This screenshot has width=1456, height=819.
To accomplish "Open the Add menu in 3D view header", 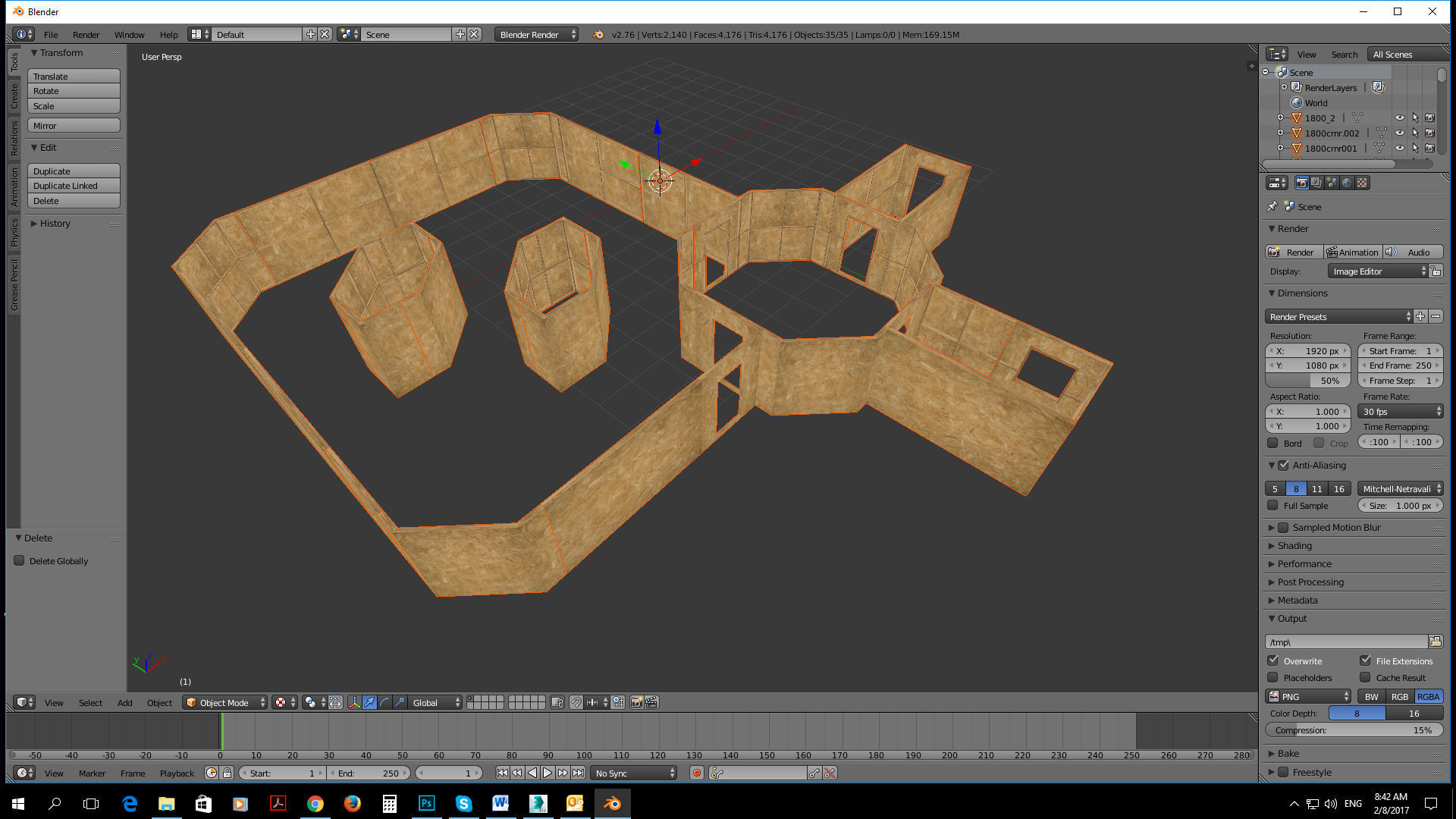I will tap(124, 702).
